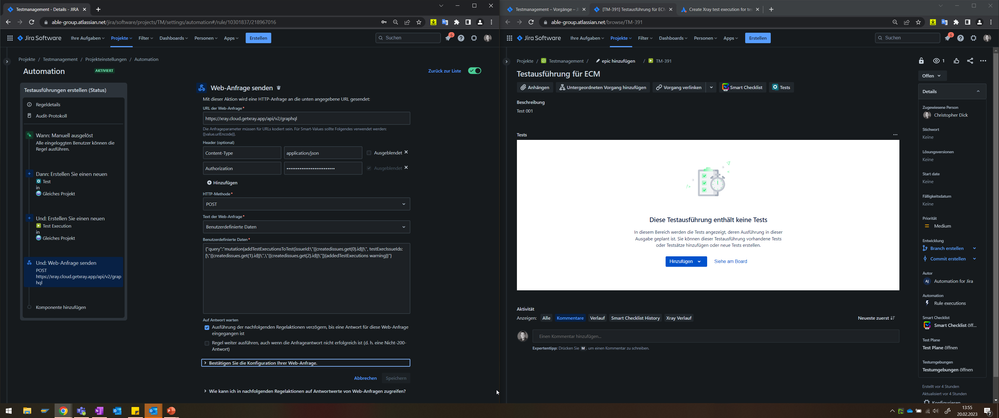Open help icon in left Jira window
The height and width of the screenshot is (418, 999).
461,38
